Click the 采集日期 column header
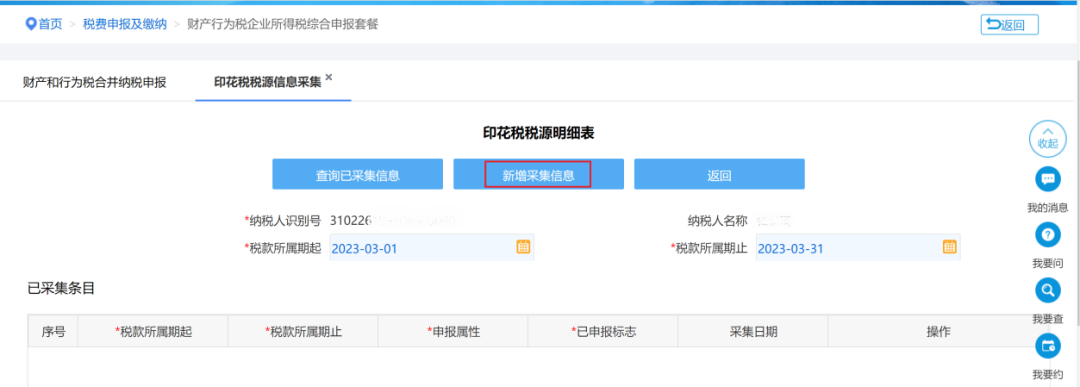The height and width of the screenshot is (387, 1080). tap(753, 331)
